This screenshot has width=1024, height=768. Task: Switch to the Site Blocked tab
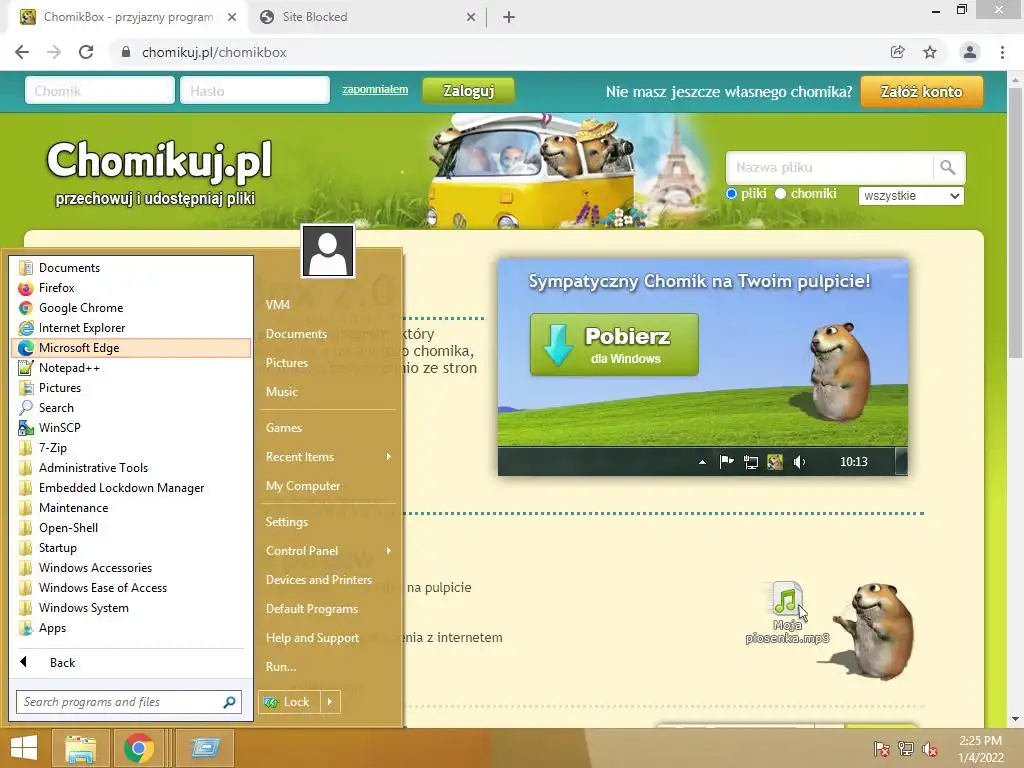366,17
